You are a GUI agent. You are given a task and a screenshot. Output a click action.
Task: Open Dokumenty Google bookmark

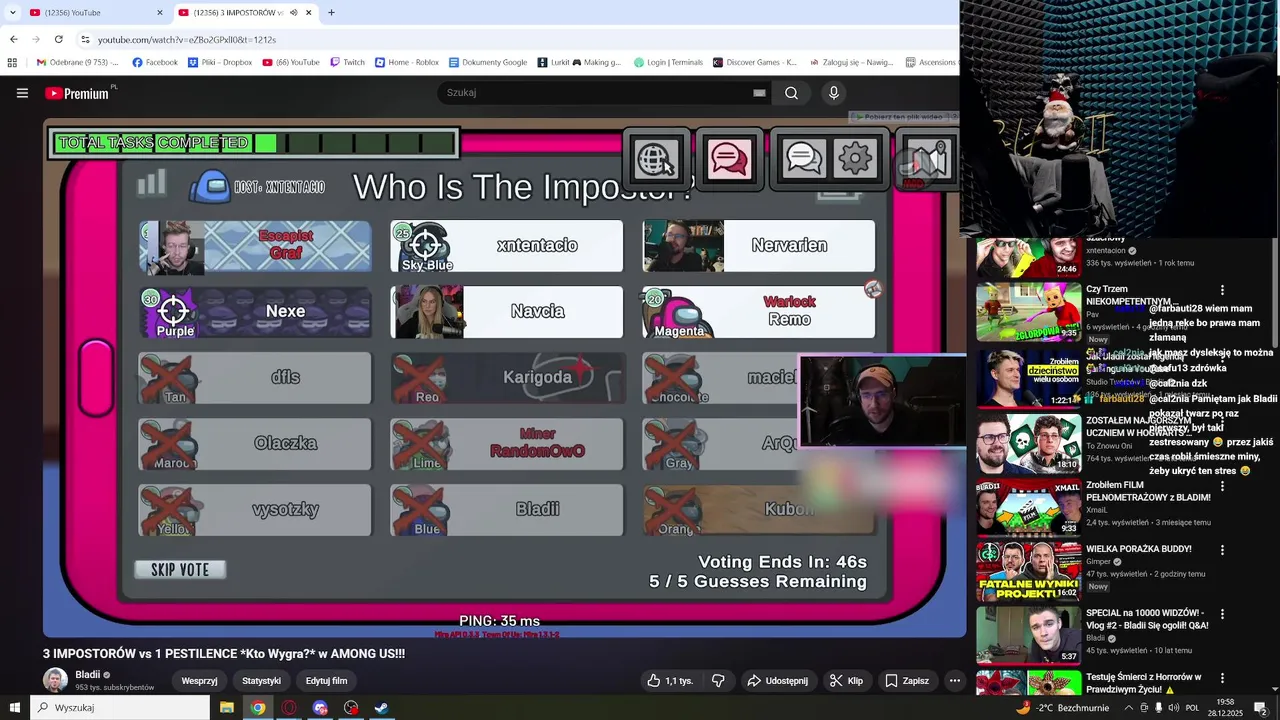tap(488, 62)
